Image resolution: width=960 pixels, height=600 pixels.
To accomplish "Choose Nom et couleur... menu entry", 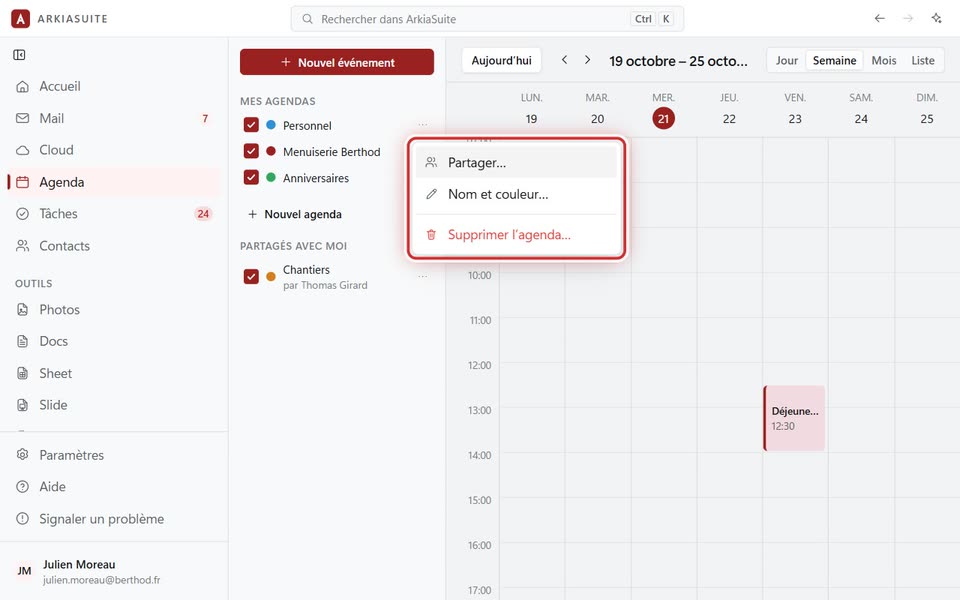I will (516, 194).
